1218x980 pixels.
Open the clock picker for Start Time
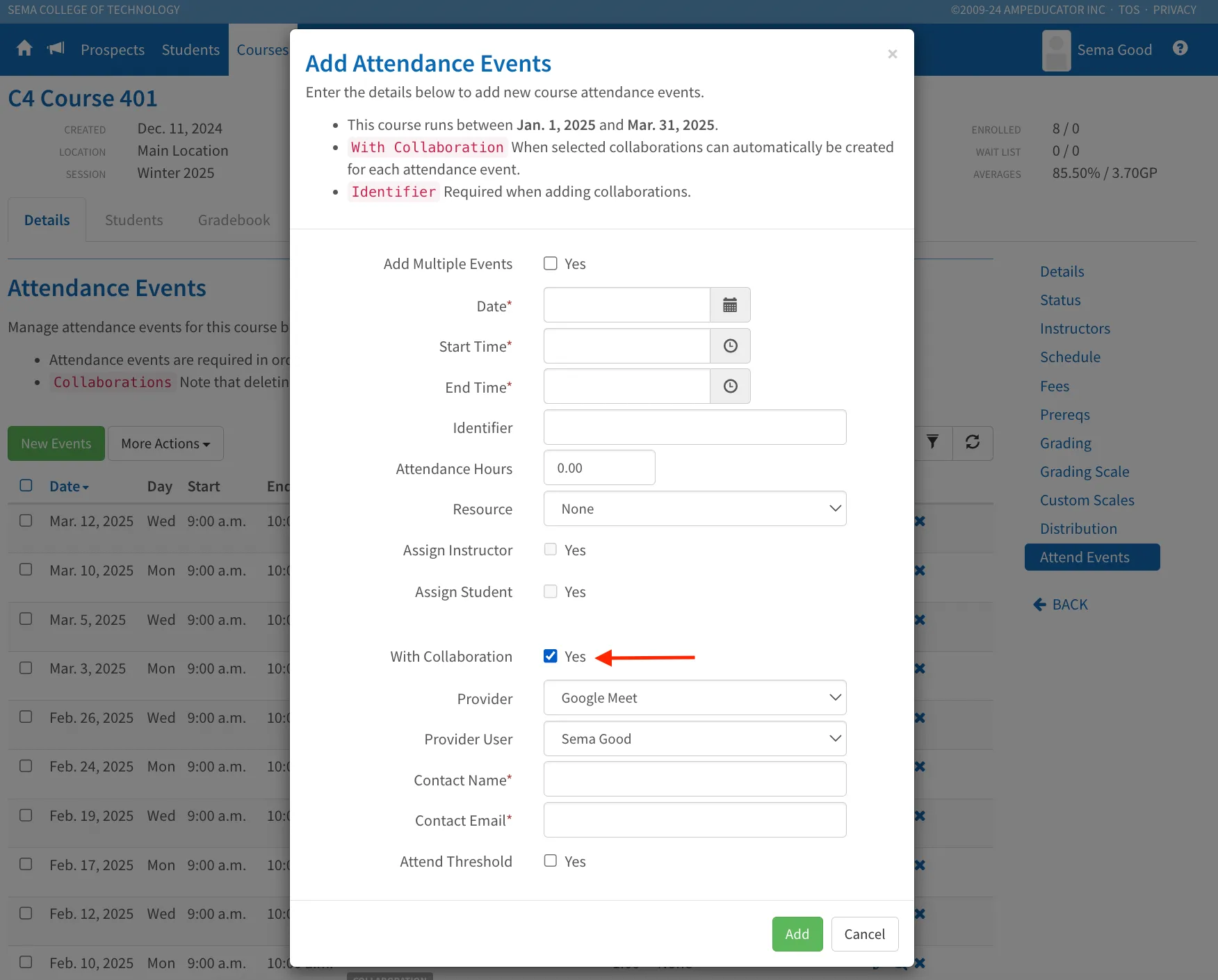[x=730, y=346]
